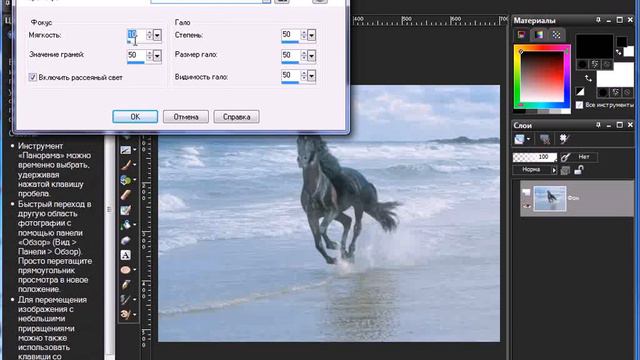This screenshot has height=360, width=640.
Task: Expand the New Layer dropdown arrow
Action: pos(528,139)
